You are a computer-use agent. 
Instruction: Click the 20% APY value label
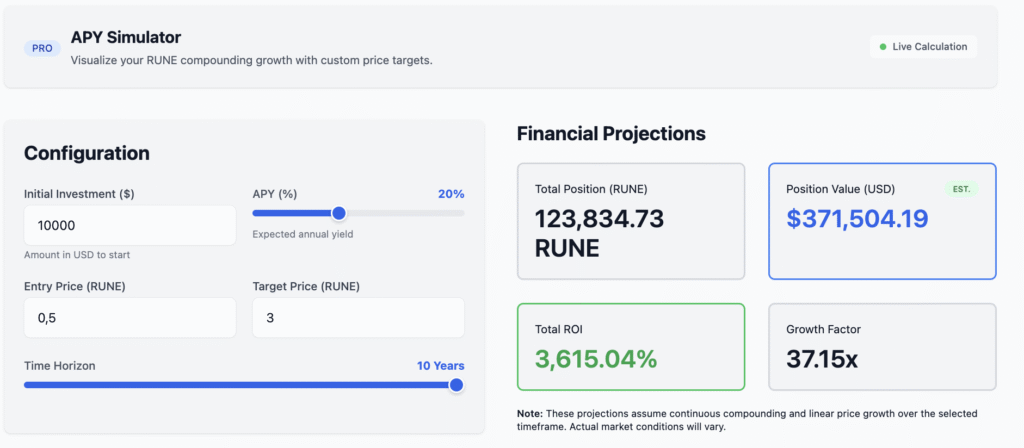pyautogui.click(x=451, y=194)
